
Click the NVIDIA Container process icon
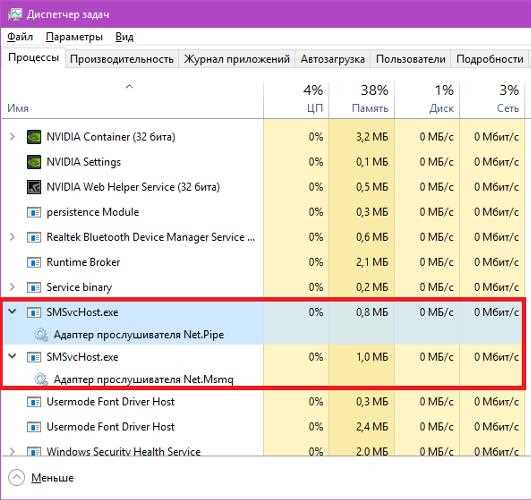click(x=34, y=137)
